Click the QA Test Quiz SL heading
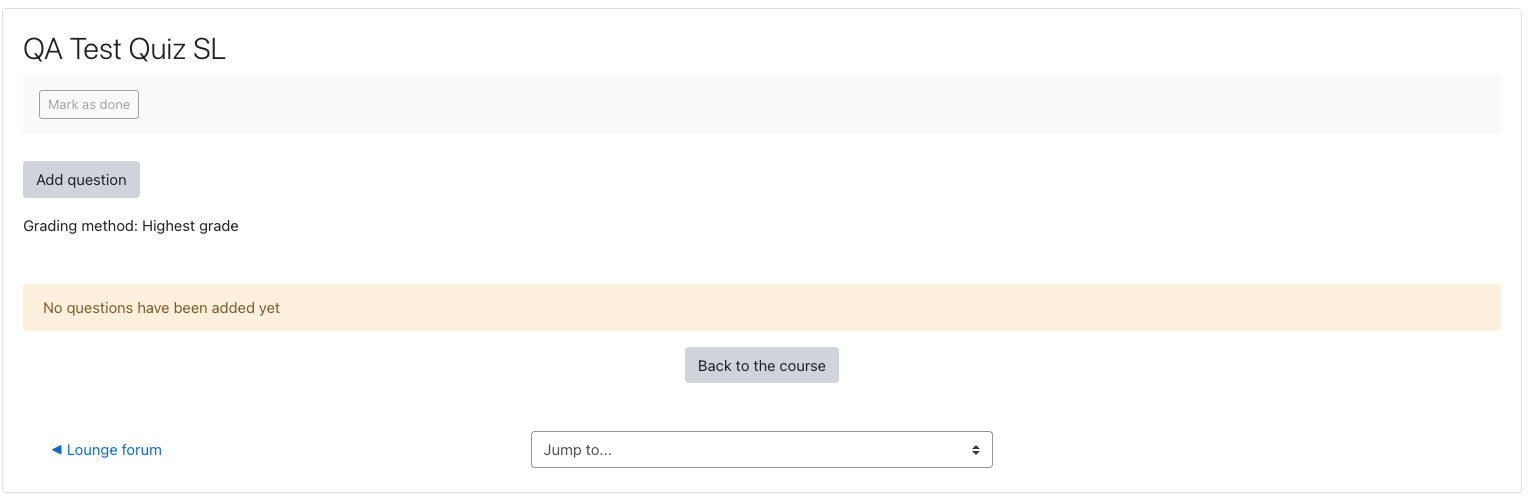 [x=125, y=50]
